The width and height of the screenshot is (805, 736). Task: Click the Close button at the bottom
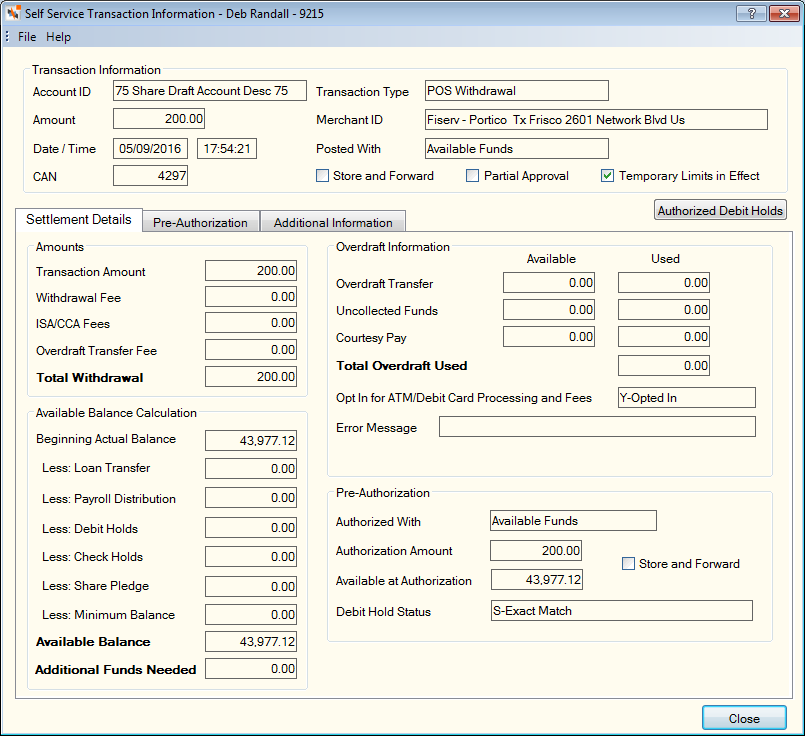[744, 718]
